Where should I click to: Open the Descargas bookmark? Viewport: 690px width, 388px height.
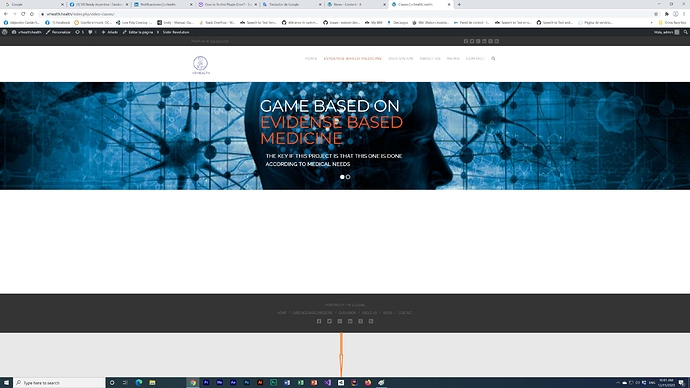[397, 22]
